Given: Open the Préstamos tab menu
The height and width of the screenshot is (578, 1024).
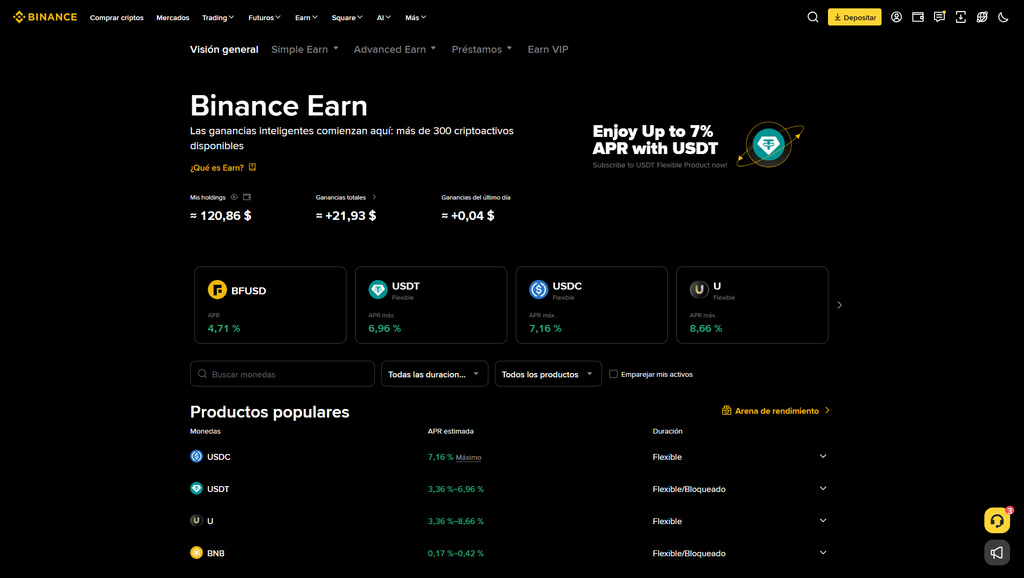Looking at the screenshot, I should click(x=482, y=50).
